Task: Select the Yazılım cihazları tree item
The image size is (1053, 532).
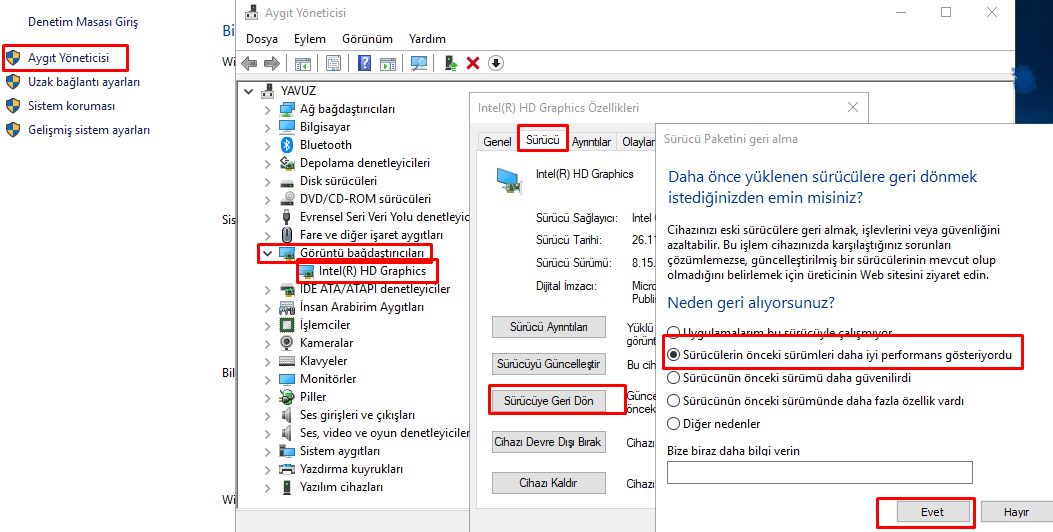Action: (341, 487)
